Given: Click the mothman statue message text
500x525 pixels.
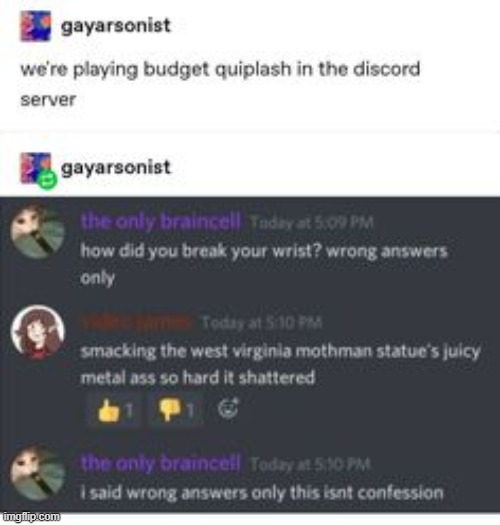Looking at the screenshot, I should (281, 365).
